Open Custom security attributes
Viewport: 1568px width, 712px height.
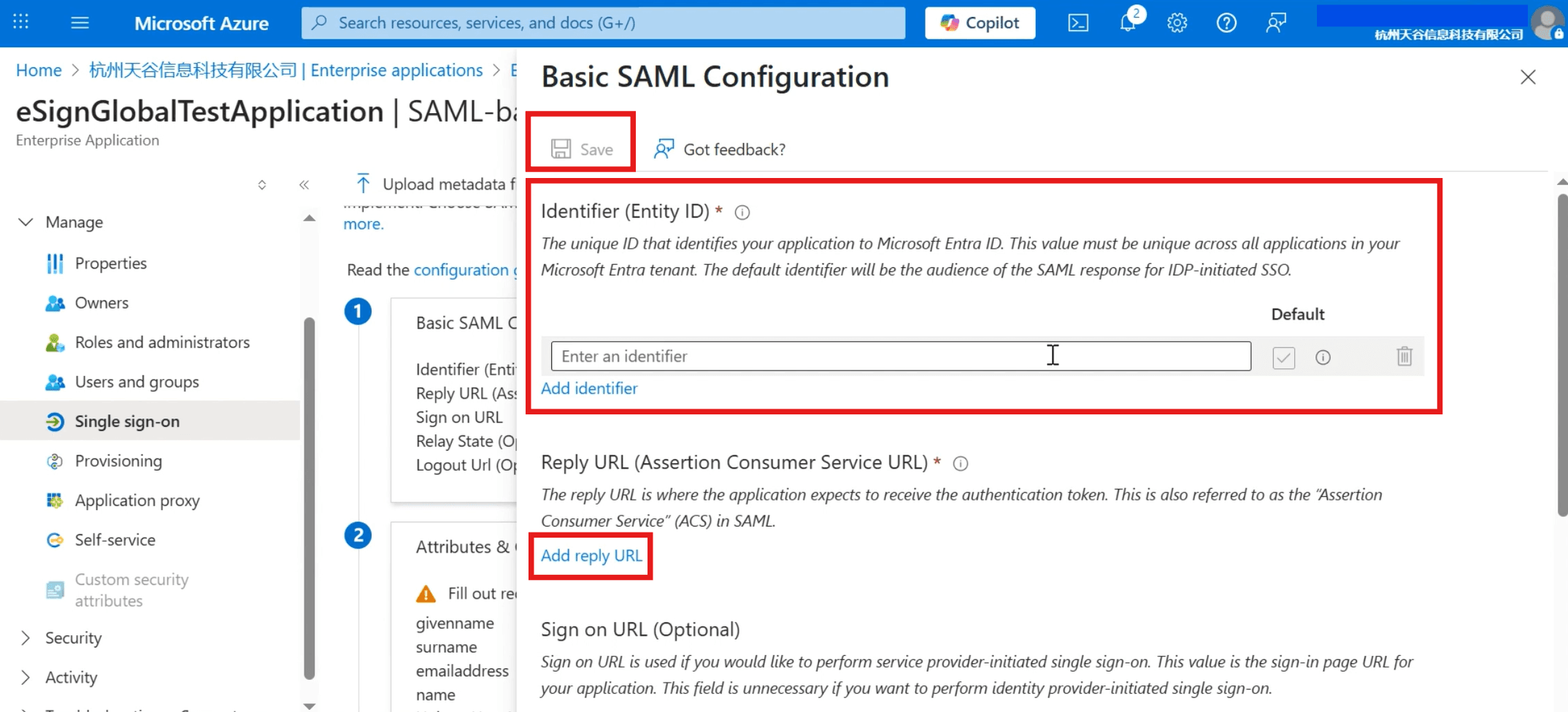pyautogui.click(x=131, y=589)
